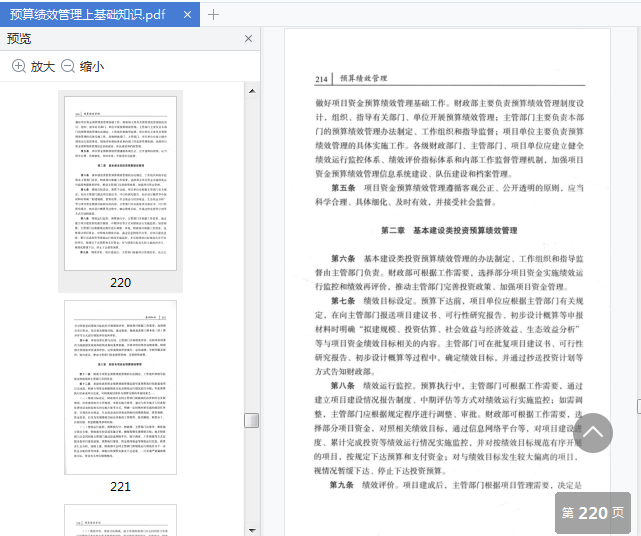The image size is (641, 536).
Task: Click the 放大 zoom in magnifier icon
Action: (x=18, y=66)
